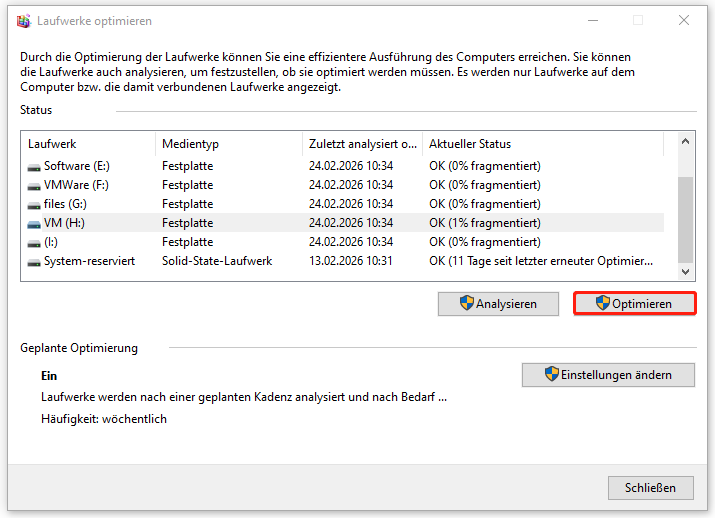Click the drive icon next to System-reserviert

[x=34, y=262]
